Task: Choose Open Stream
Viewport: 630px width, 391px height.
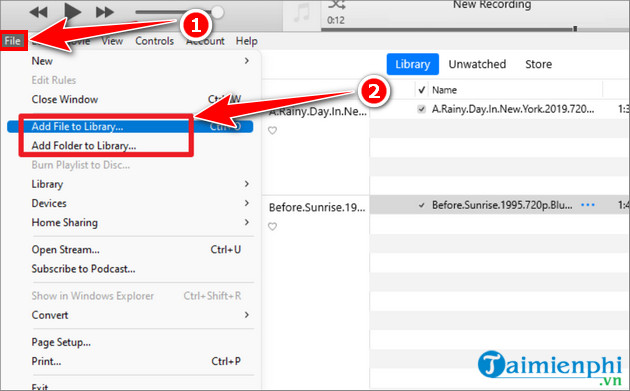Action: [130, 250]
